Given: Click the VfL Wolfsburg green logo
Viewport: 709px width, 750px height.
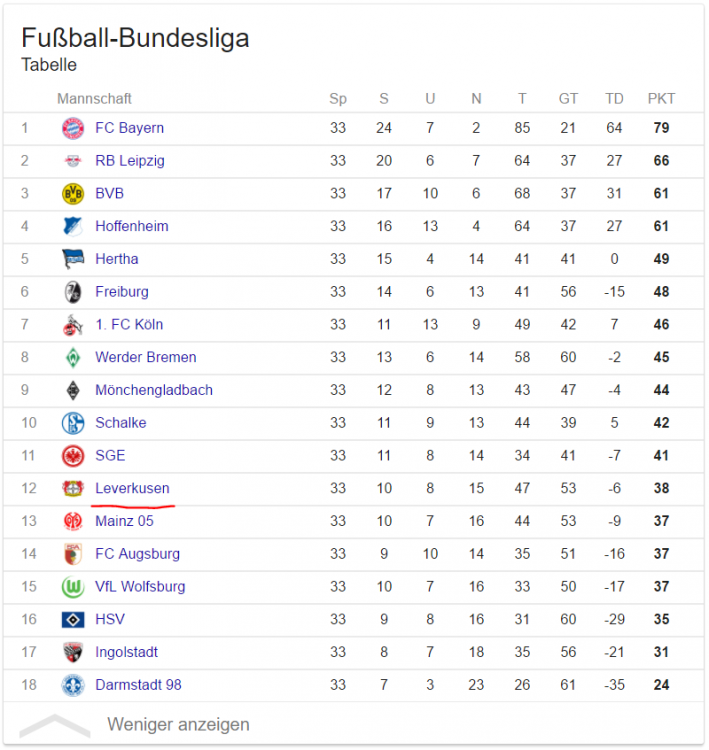Looking at the screenshot, I should 73,587.
